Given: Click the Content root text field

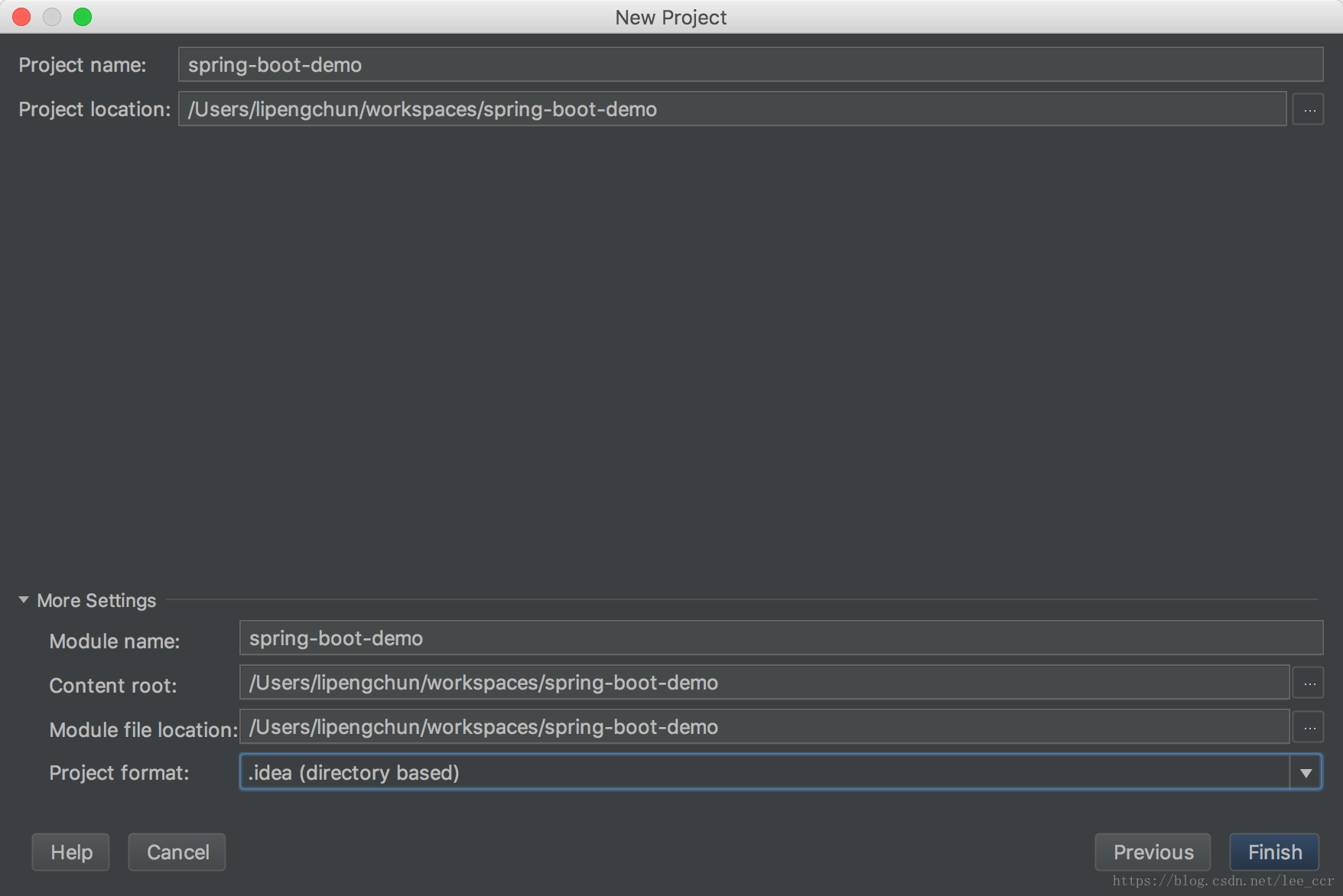Looking at the screenshot, I should click(x=764, y=683).
